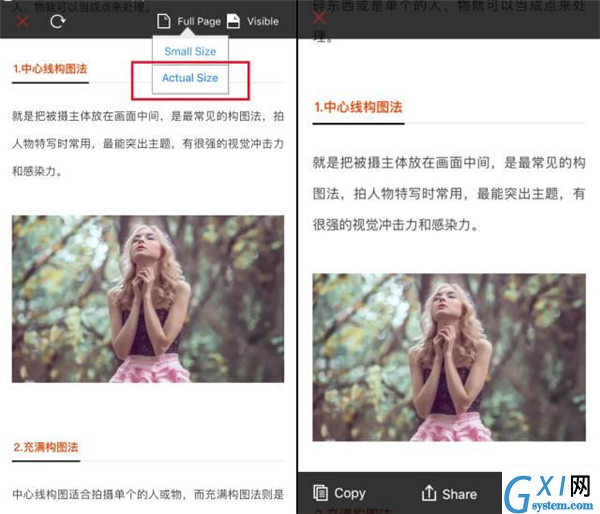The height and width of the screenshot is (514, 600).
Task: Click right text line 很强的视觉冲击力和感染力。
Action: (396, 225)
